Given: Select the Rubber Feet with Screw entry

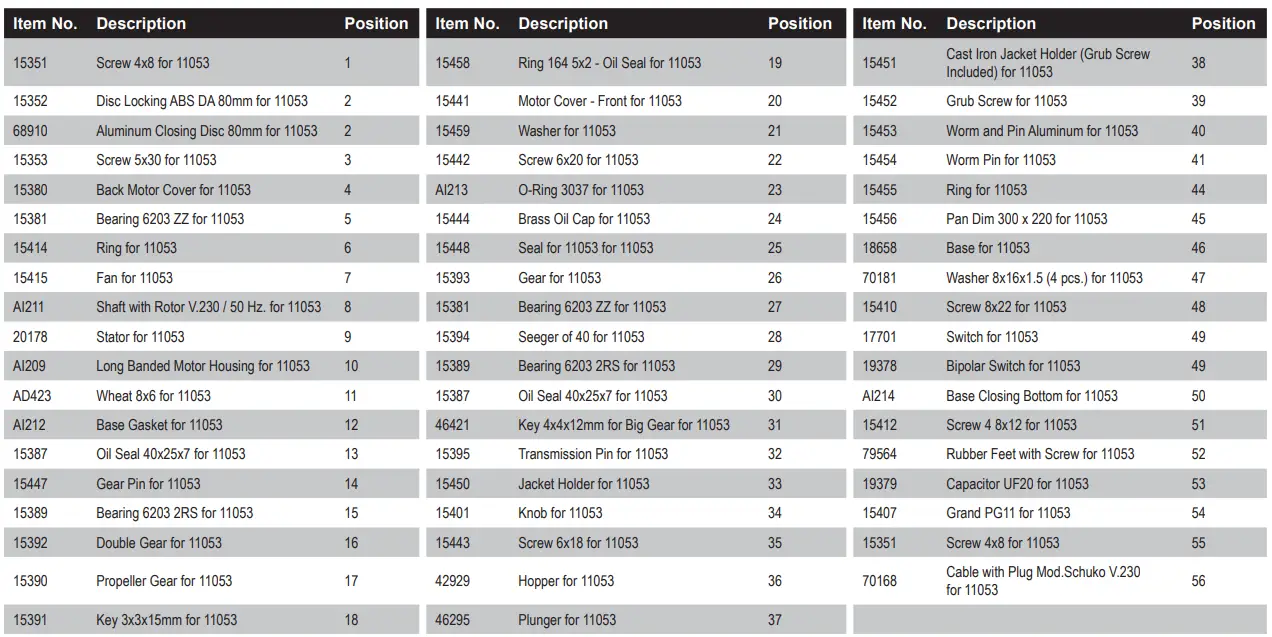Looking at the screenshot, I should pyautogui.click(x=1040, y=454).
